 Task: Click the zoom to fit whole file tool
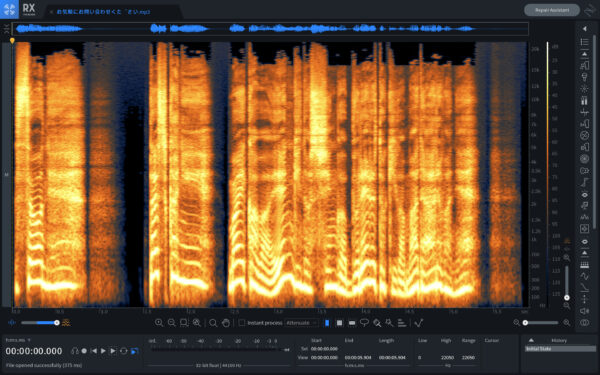(197, 323)
